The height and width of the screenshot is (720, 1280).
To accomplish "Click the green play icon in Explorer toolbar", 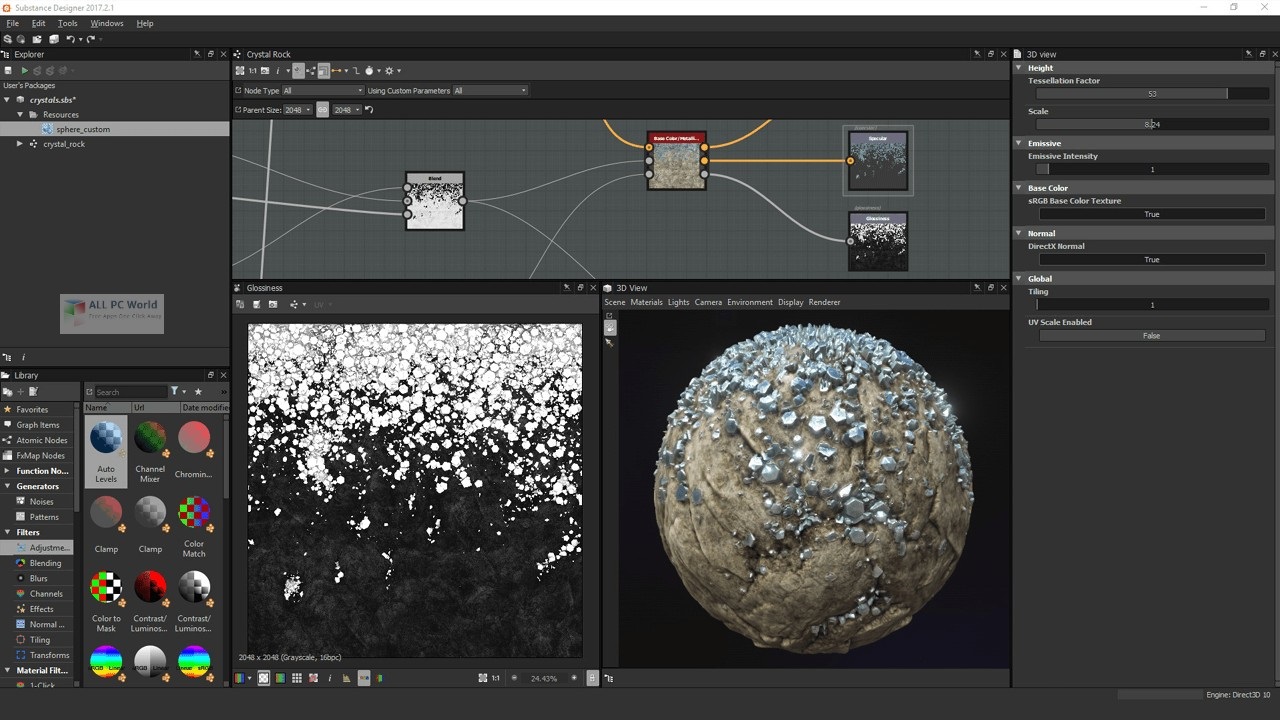I will click(x=24, y=70).
